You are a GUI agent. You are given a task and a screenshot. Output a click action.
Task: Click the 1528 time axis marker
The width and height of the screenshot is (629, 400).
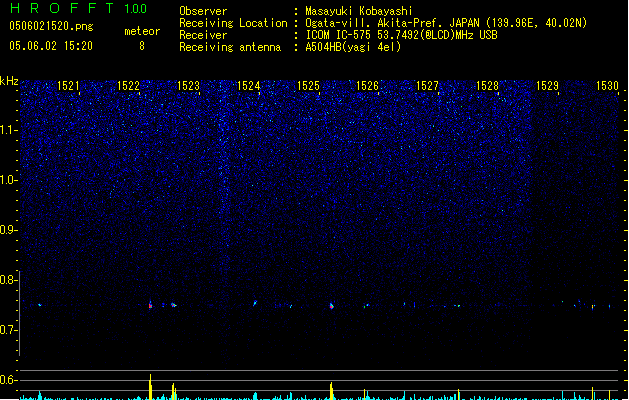487,86
